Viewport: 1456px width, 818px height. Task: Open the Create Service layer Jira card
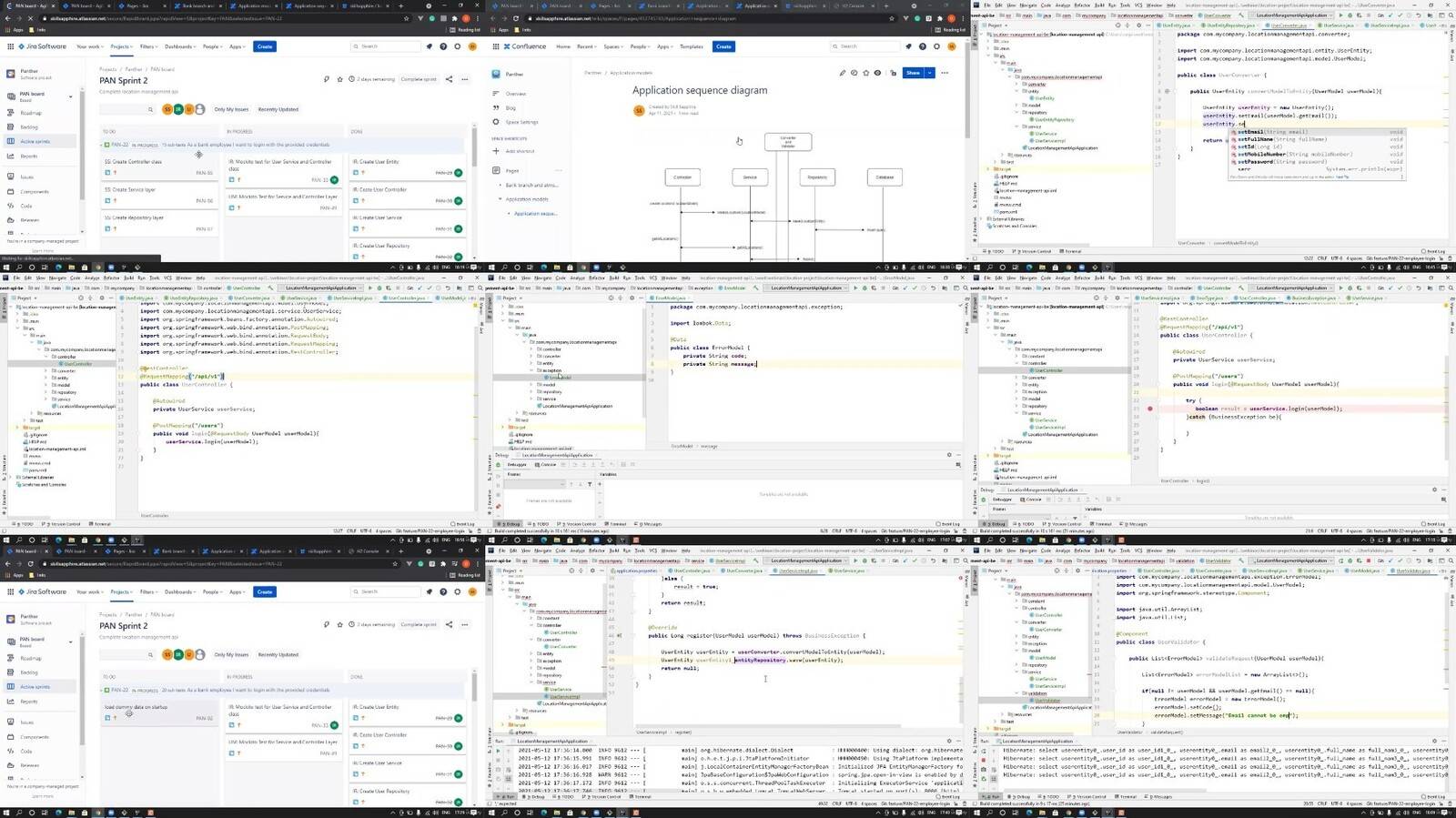[x=159, y=195]
